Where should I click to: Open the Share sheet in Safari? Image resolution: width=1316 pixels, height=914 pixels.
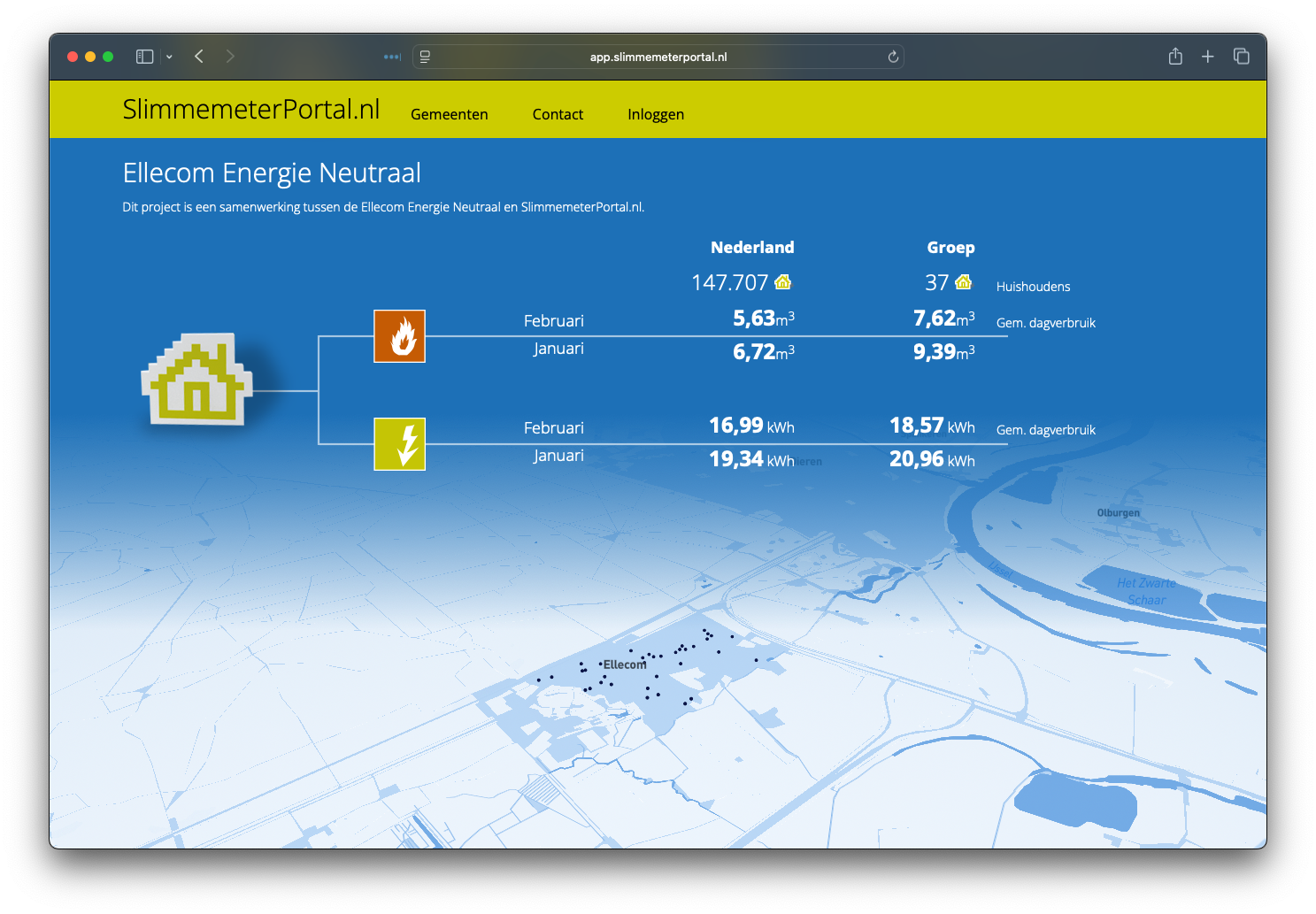1175,56
